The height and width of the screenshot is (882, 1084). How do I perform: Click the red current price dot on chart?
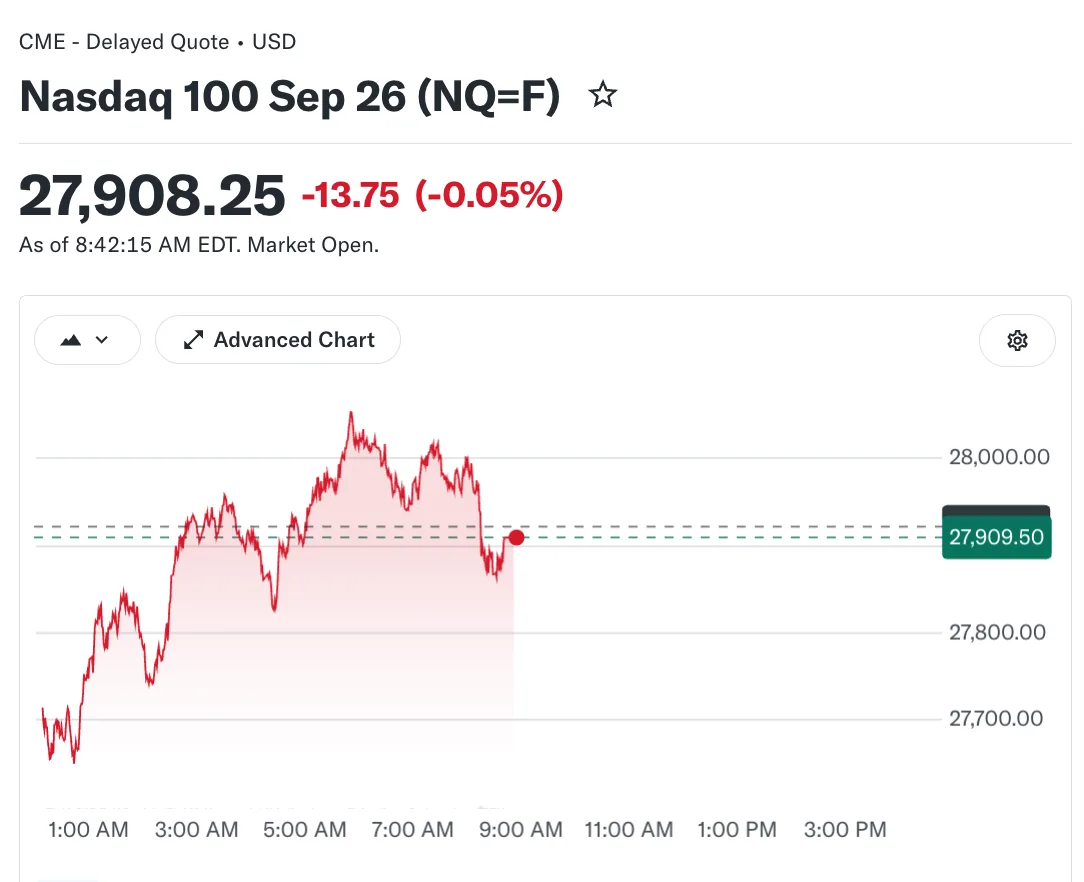pyautogui.click(x=516, y=537)
